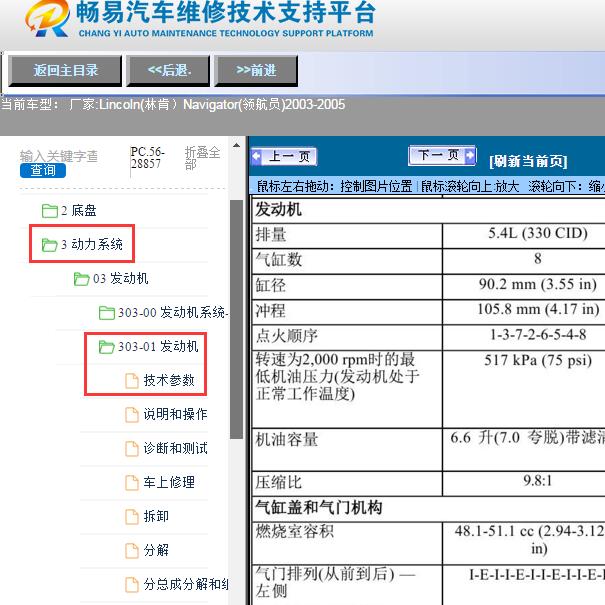Click firing order 1-3-7-2-6-5-4-8 value
The image size is (605, 605).
coord(538,335)
